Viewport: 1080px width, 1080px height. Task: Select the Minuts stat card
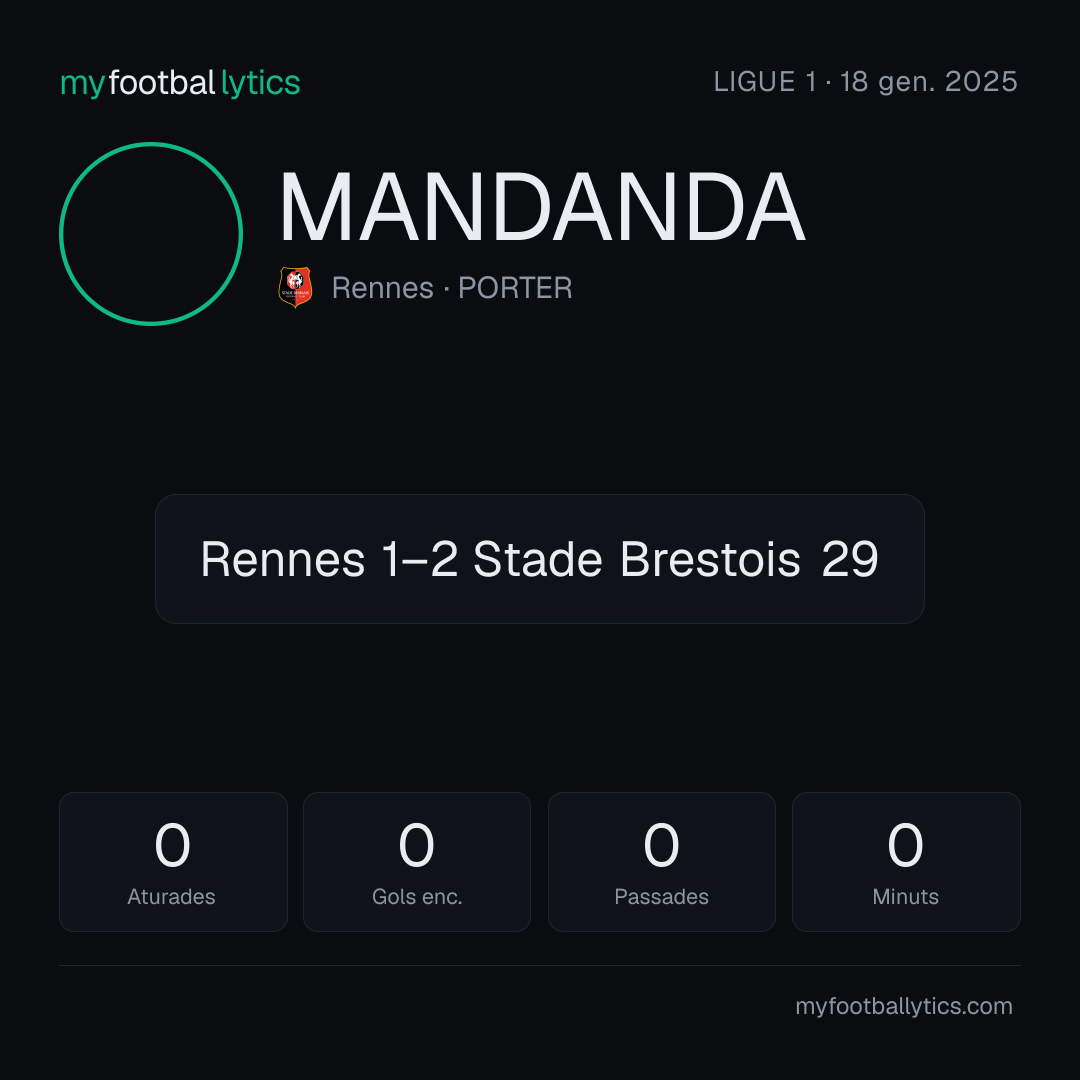coord(906,862)
